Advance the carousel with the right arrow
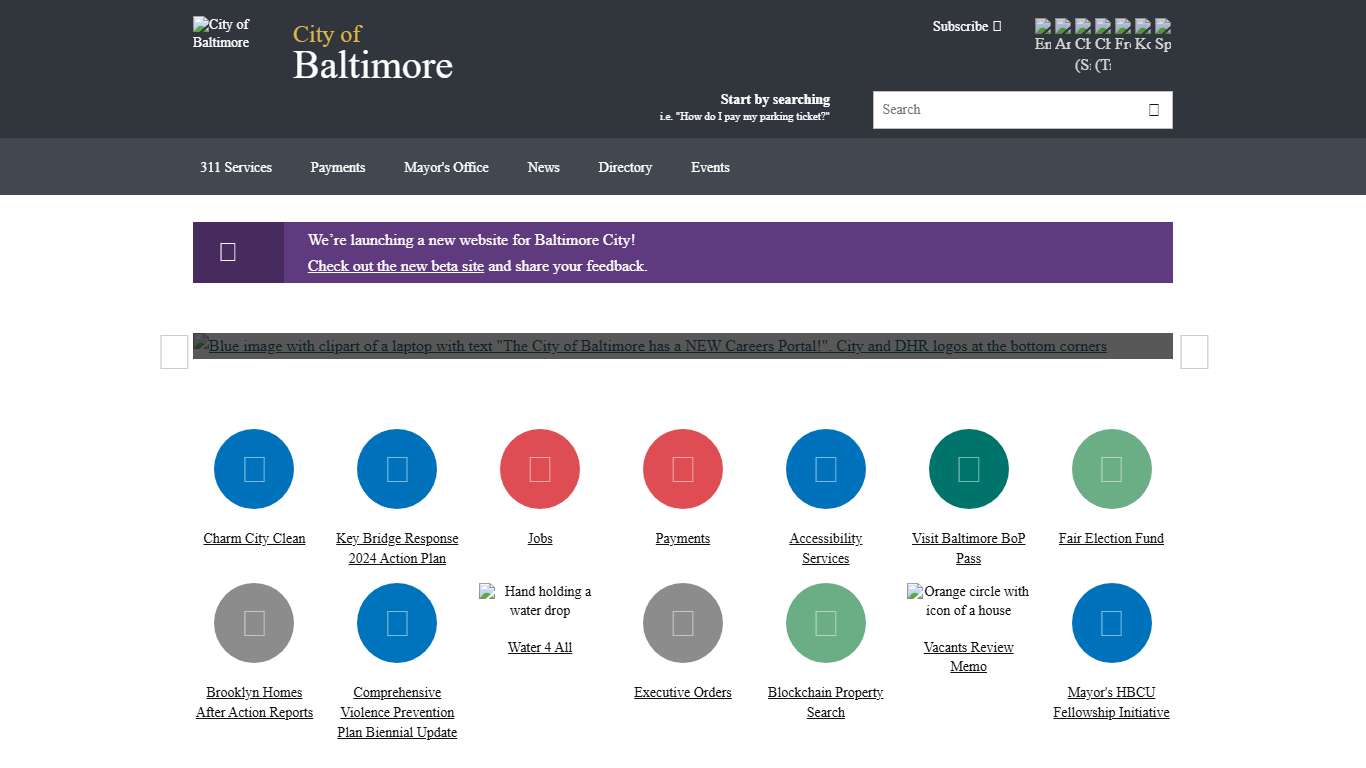Viewport: 1366px width, 768px height. point(1193,352)
